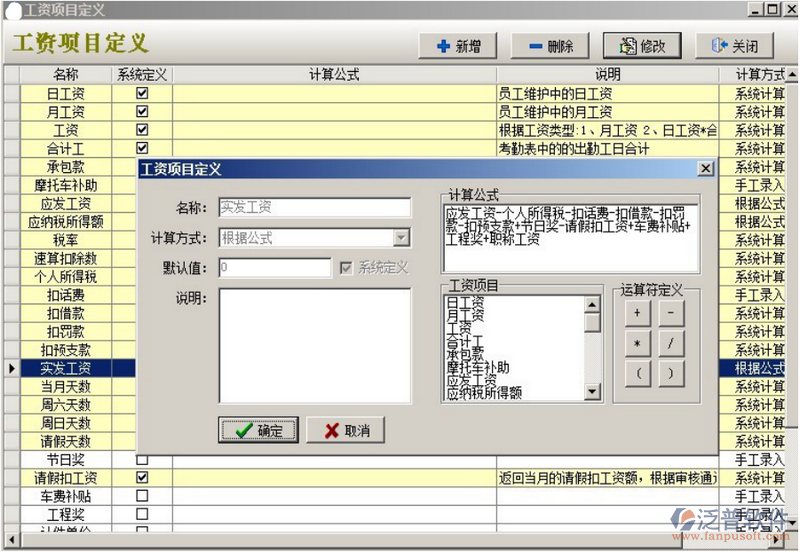Click the 新增 (Add) toolbar button
800x552 pixels.
pos(458,46)
